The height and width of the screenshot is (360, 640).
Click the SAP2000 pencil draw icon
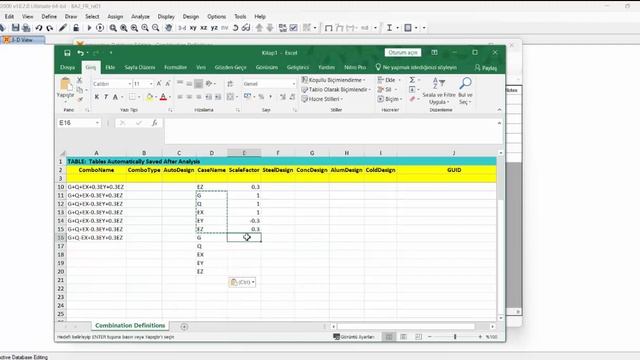coord(62,28)
